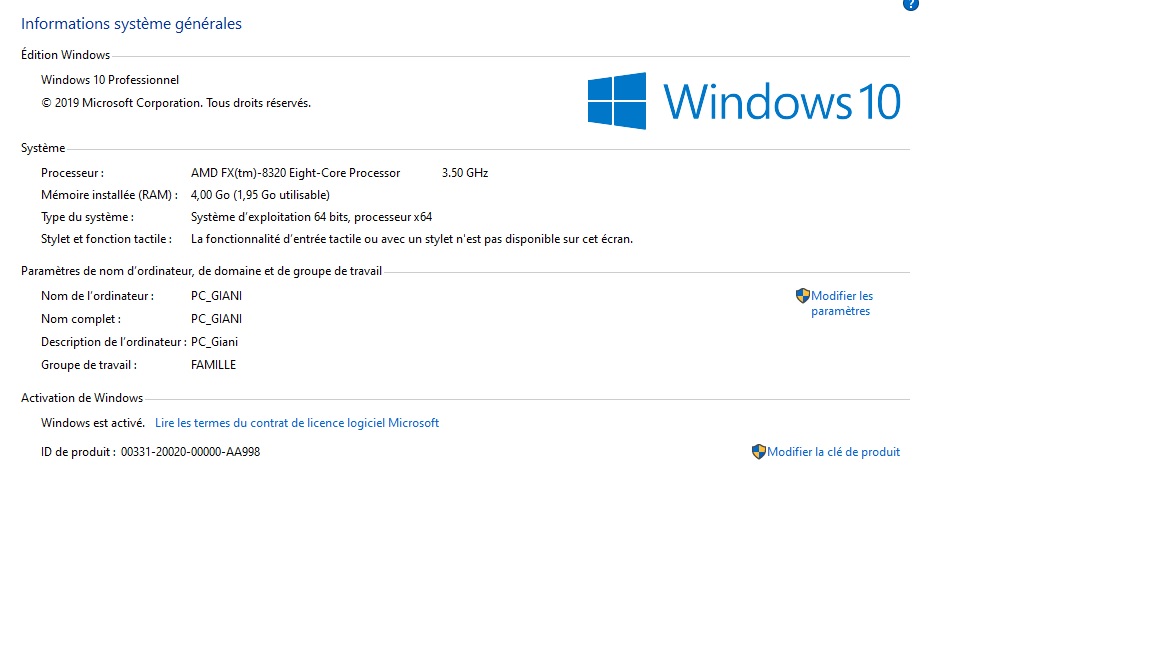Click the computer name, domain and workgroup heading
The height and width of the screenshot is (648, 1152).
pos(201,271)
